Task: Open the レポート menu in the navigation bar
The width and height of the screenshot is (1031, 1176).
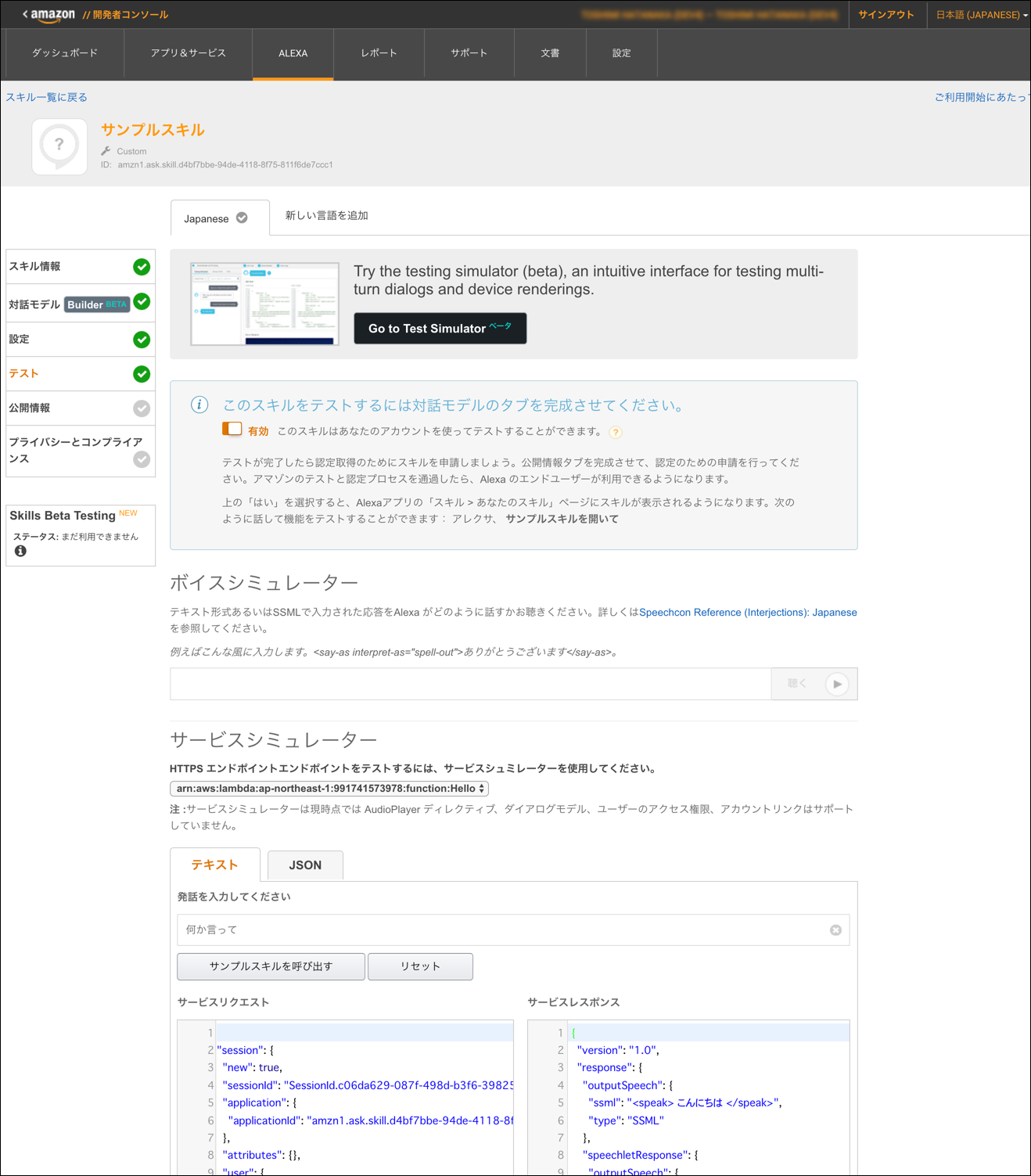Action: (379, 52)
